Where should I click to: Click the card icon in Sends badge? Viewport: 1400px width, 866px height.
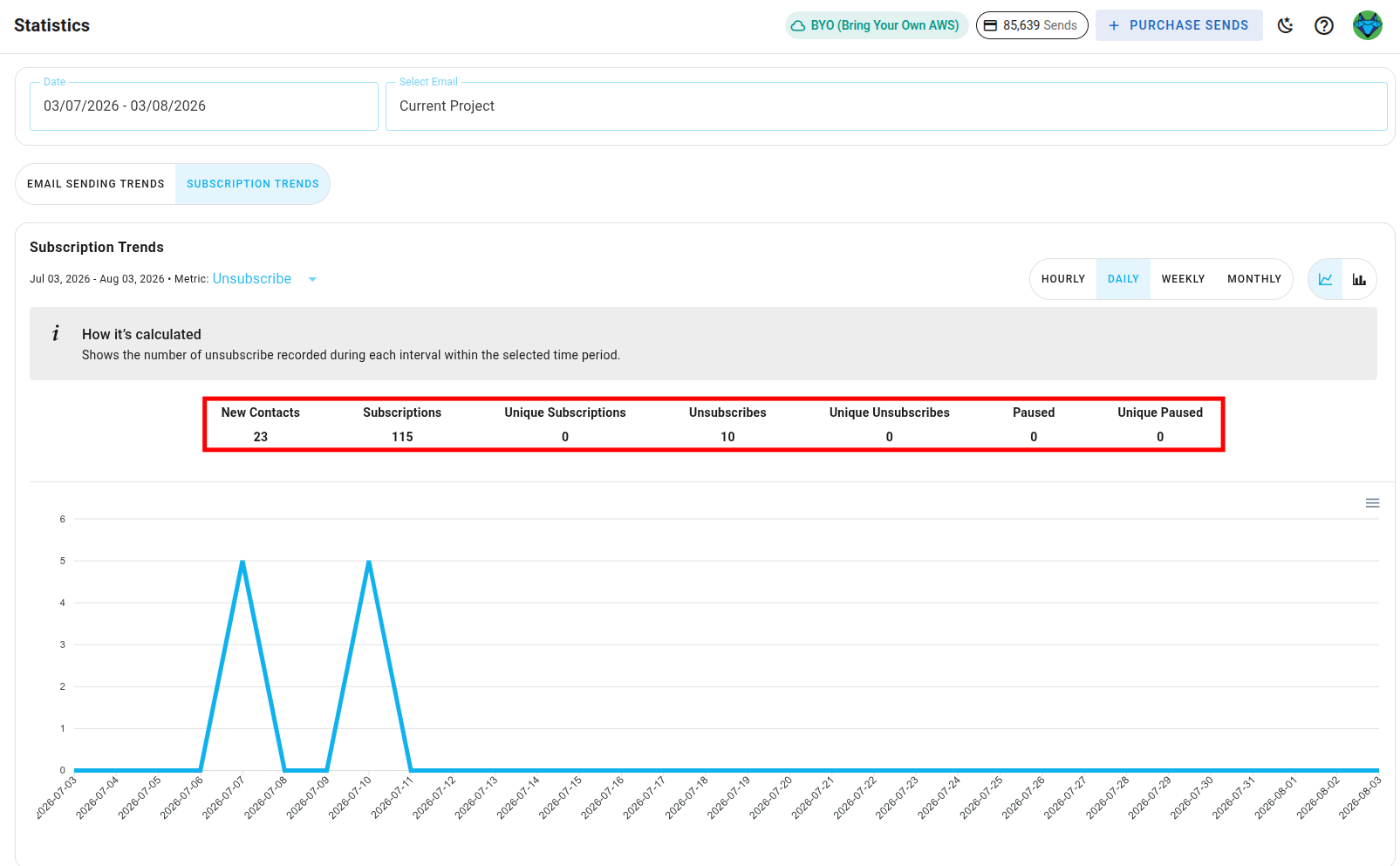click(x=990, y=25)
